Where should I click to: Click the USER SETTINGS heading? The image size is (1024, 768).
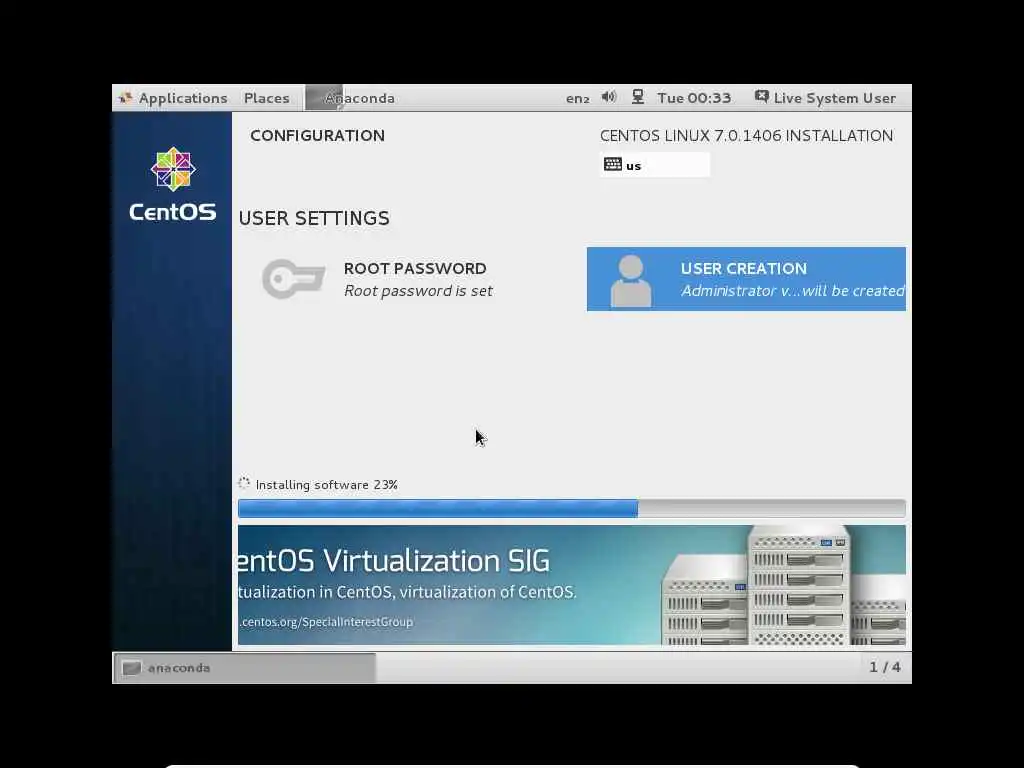coord(314,218)
